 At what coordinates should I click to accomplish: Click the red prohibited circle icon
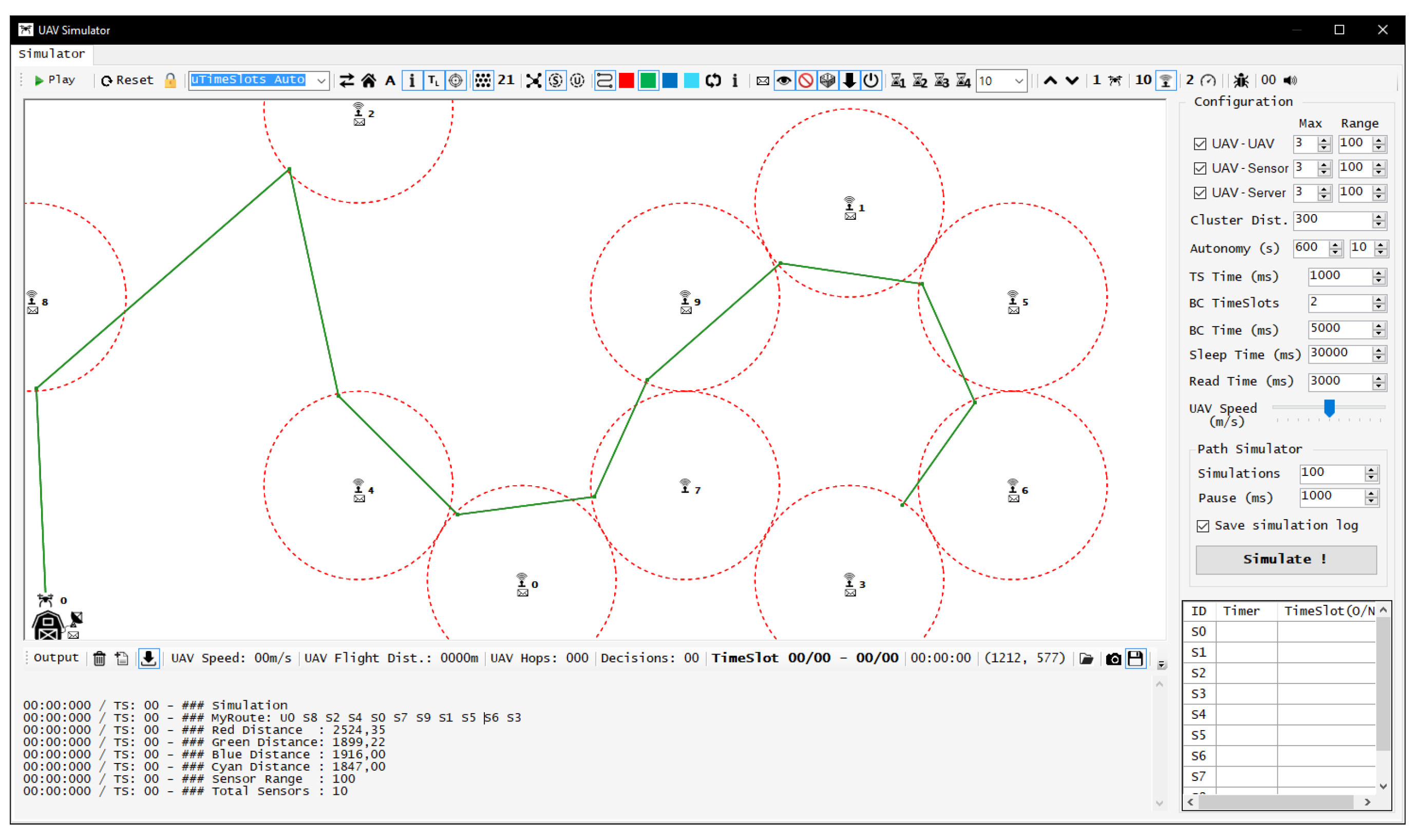pyautogui.click(x=806, y=81)
